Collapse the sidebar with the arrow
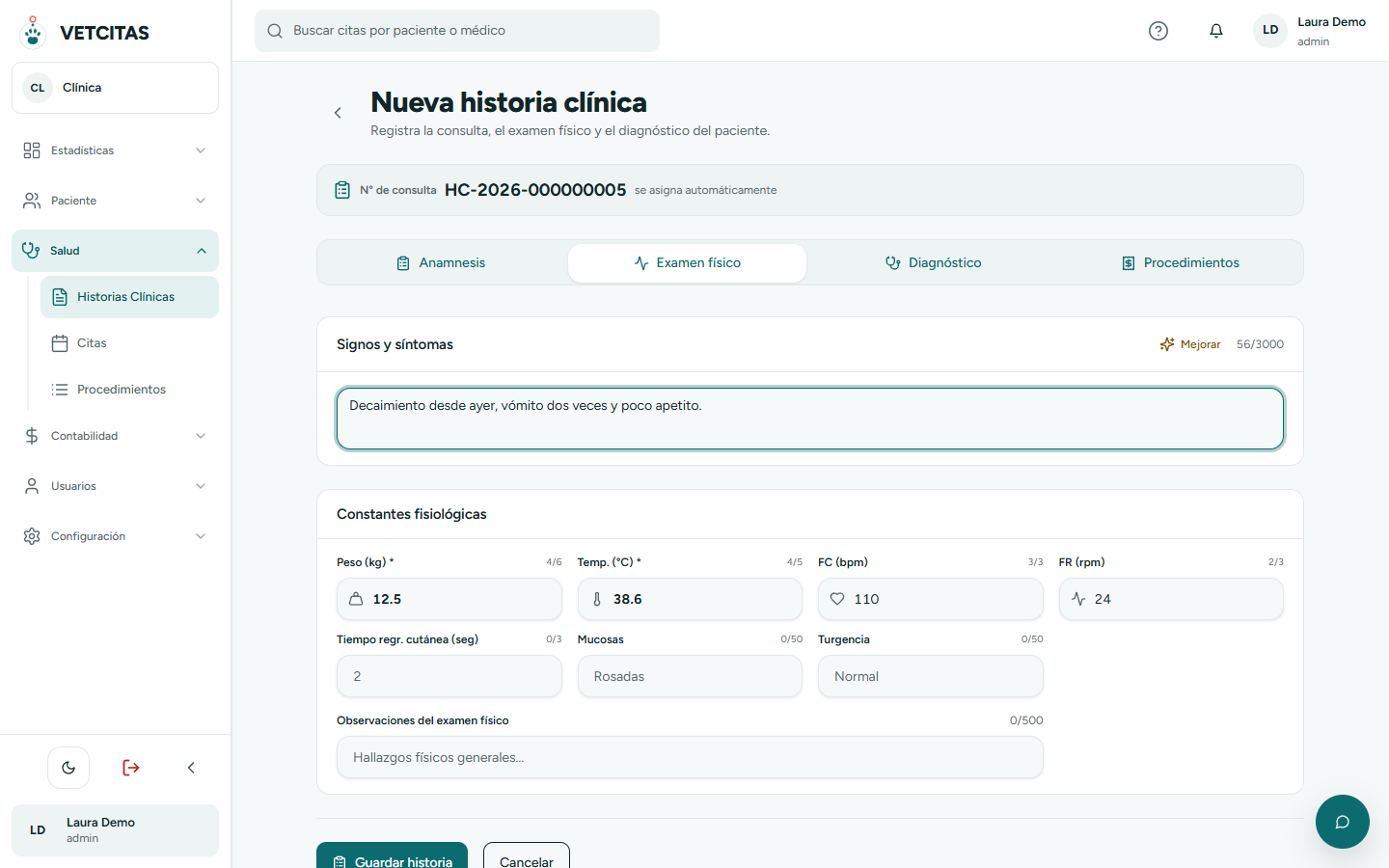The height and width of the screenshot is (868, 1389). pyautogui.click(x=191, y=768)
